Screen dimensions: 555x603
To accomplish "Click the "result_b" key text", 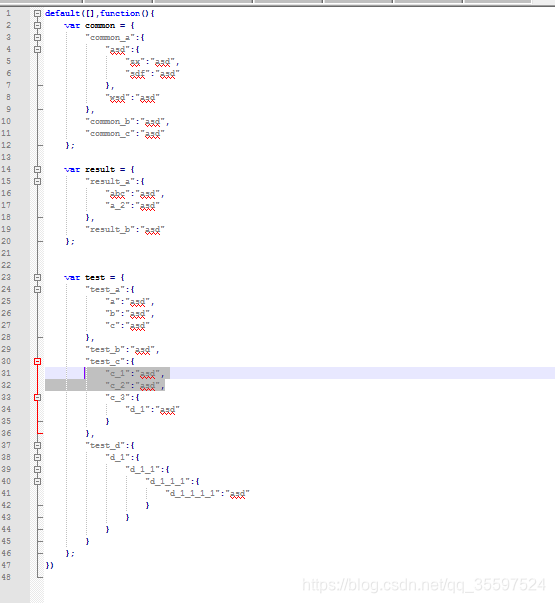I will (110, 229).
